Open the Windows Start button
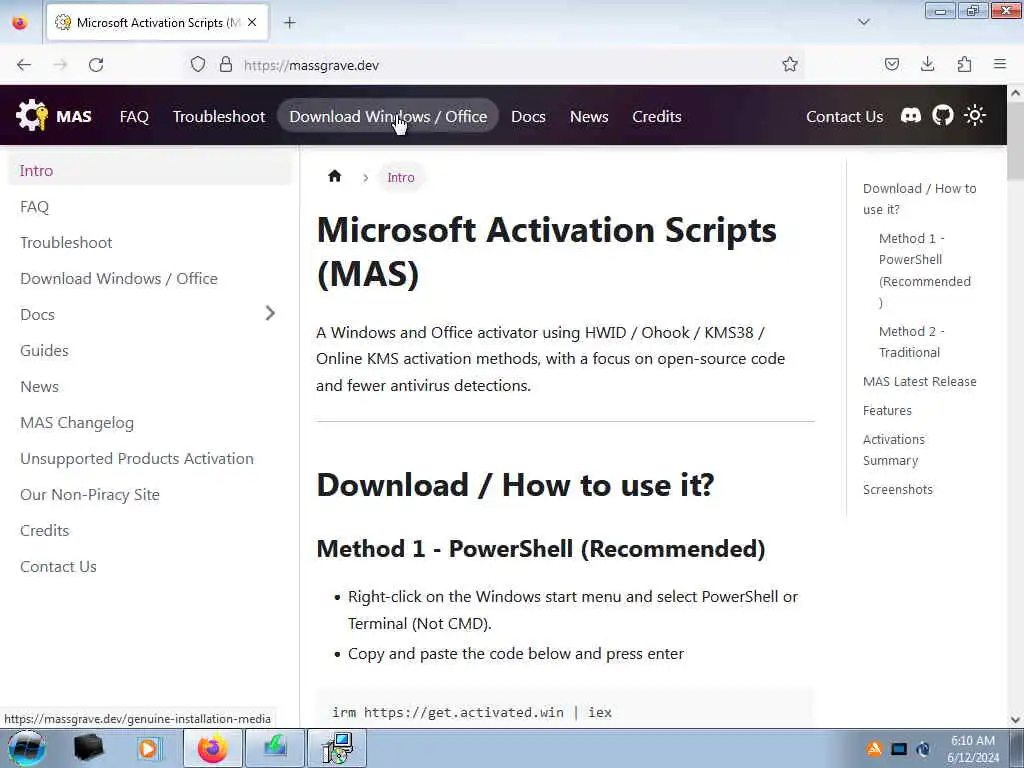Image resolution: width=1024 pixels, height=768 pixels. click(27, 748)
